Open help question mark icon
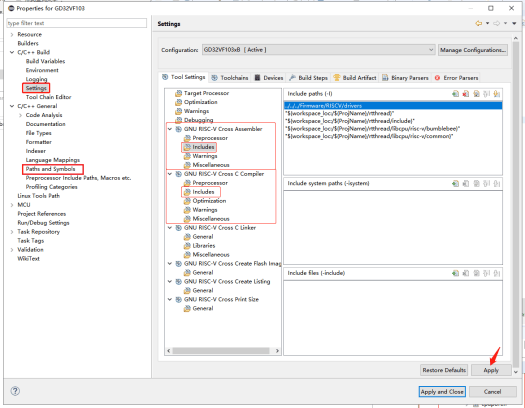 point(15,391)
